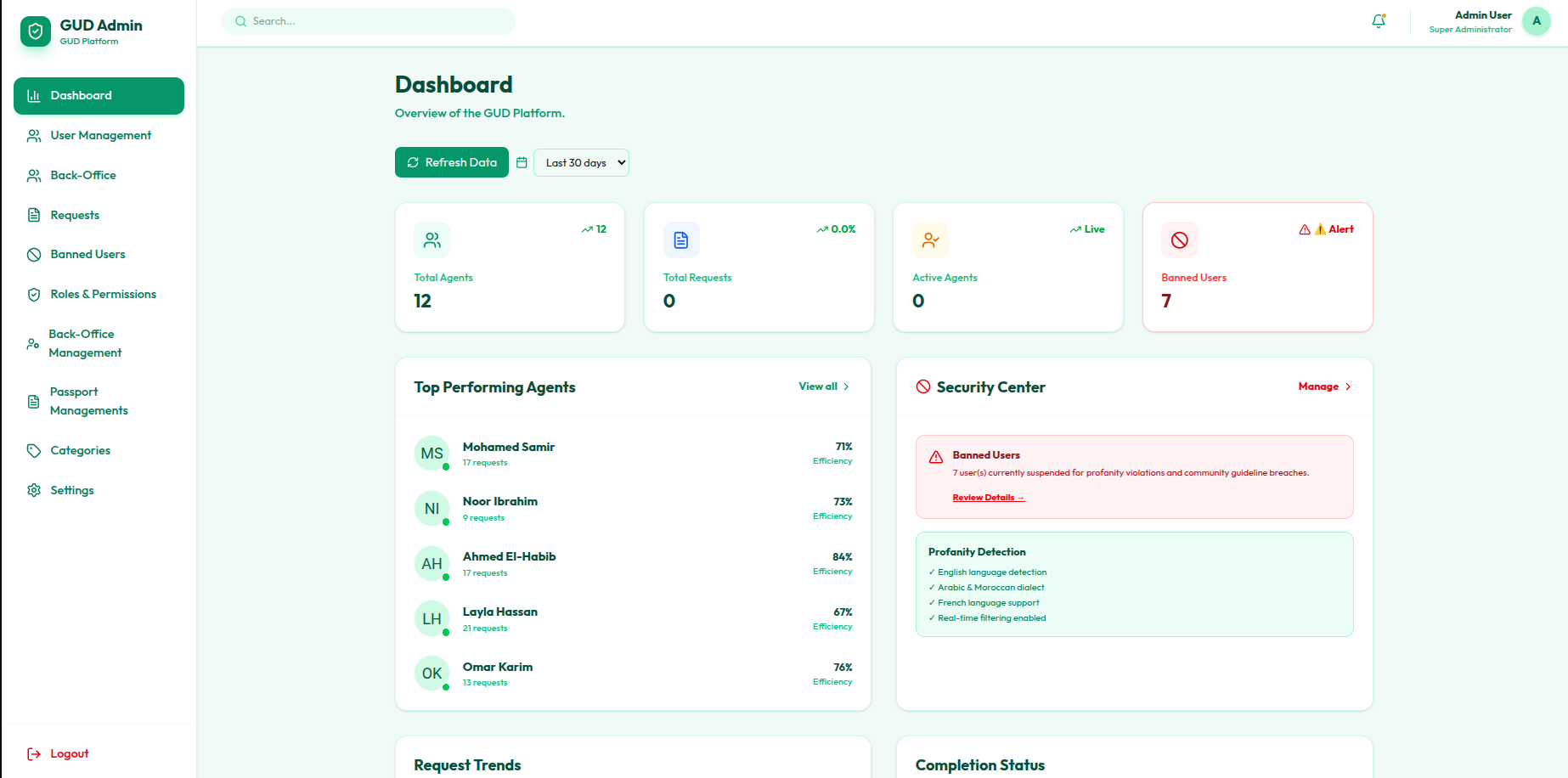1568x778 pixels.
Task: Click the Banned Users prohibited icon in card
Action: tap(1180, 240)
